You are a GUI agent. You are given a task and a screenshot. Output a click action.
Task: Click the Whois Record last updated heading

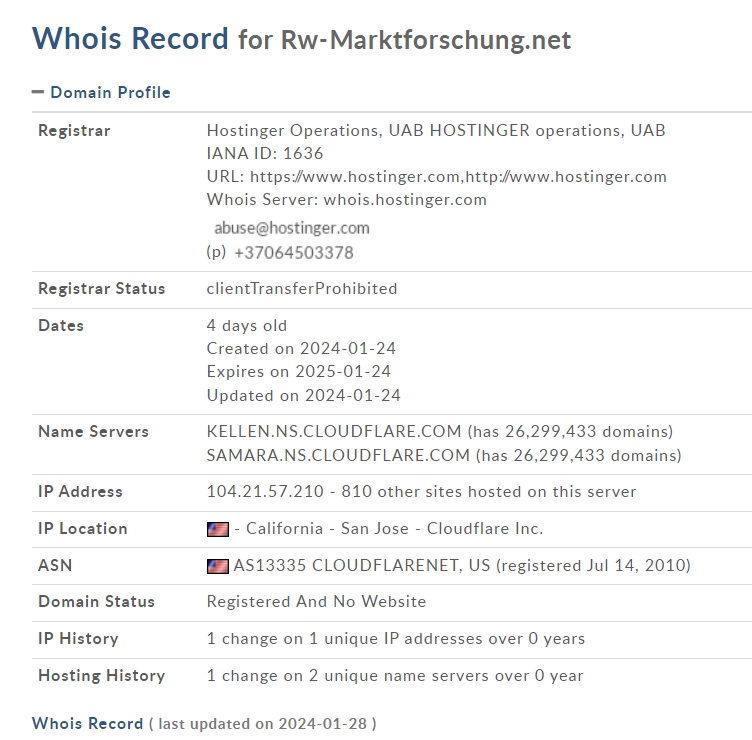tap(204, 723)
